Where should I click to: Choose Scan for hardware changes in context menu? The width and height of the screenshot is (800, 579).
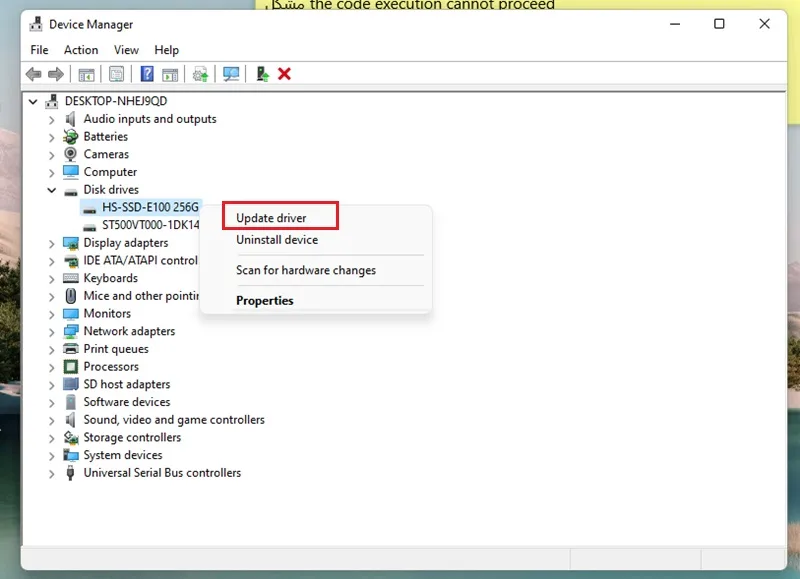click(306, 270)
